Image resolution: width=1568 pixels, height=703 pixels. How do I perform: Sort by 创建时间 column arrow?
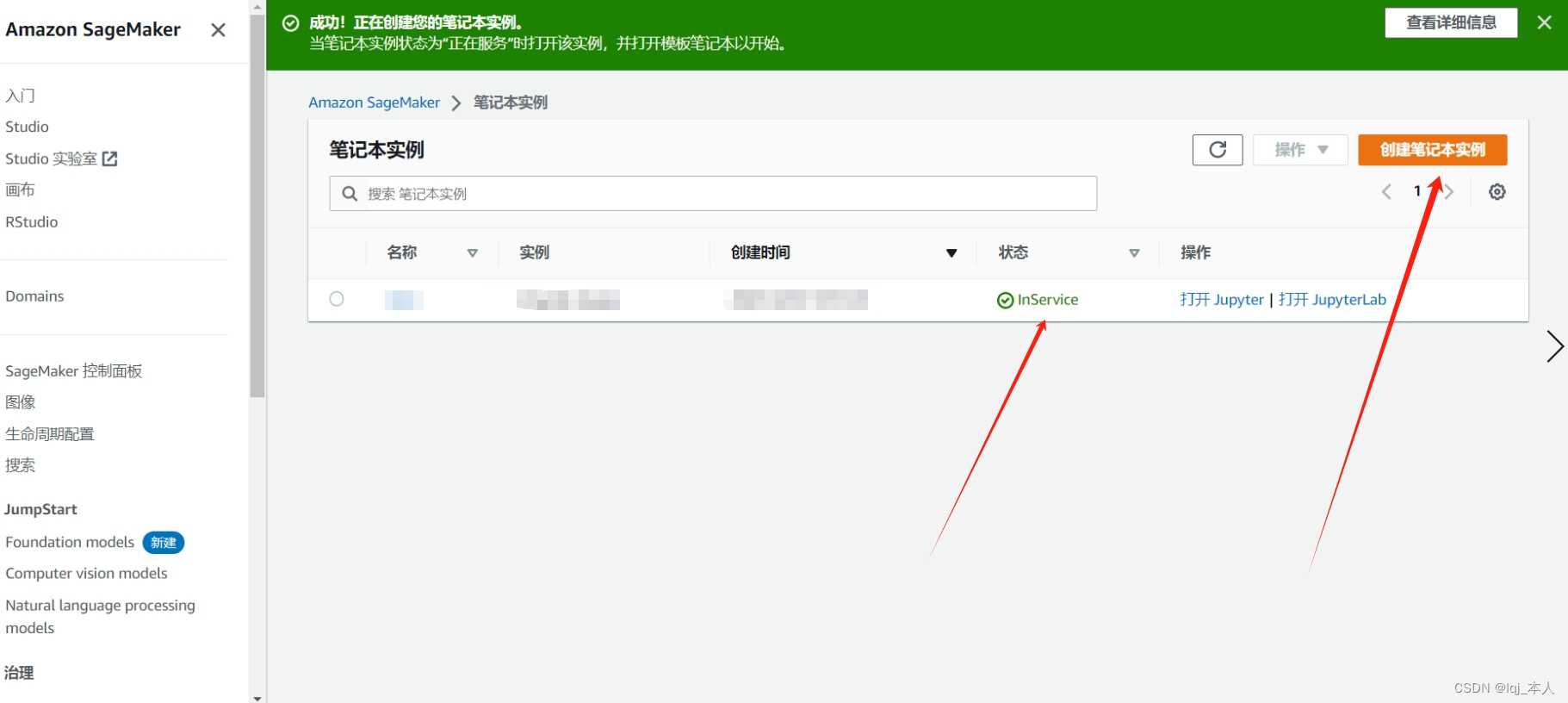coord(951,253)
